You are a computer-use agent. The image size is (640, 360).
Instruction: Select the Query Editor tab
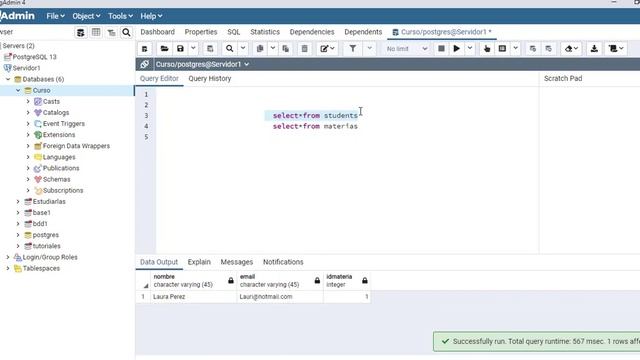pyautogui.click(x=159, y=78)
